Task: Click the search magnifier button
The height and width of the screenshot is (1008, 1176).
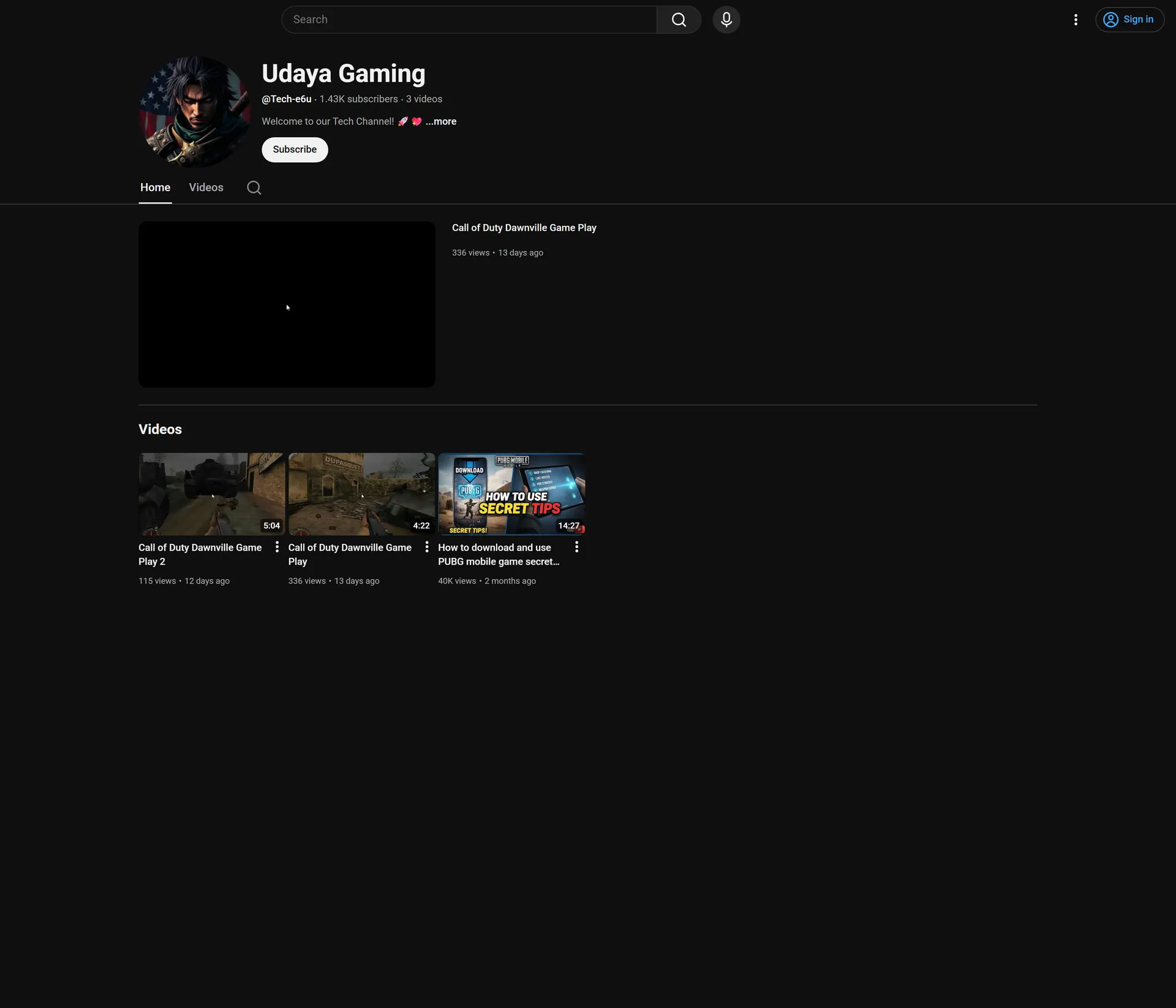Action: tap(679, 20)
